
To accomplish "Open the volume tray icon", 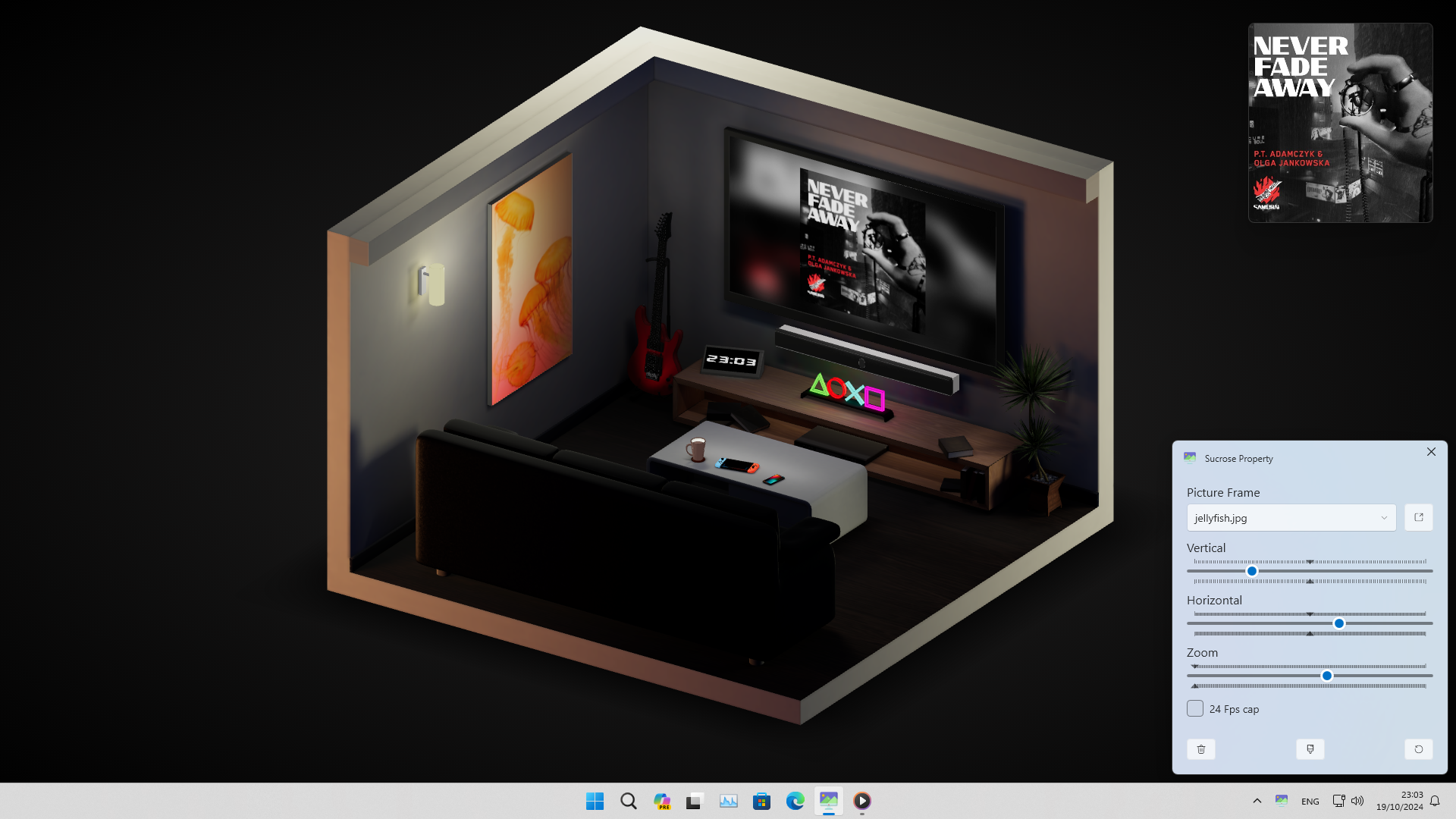I will point(1357,801).
